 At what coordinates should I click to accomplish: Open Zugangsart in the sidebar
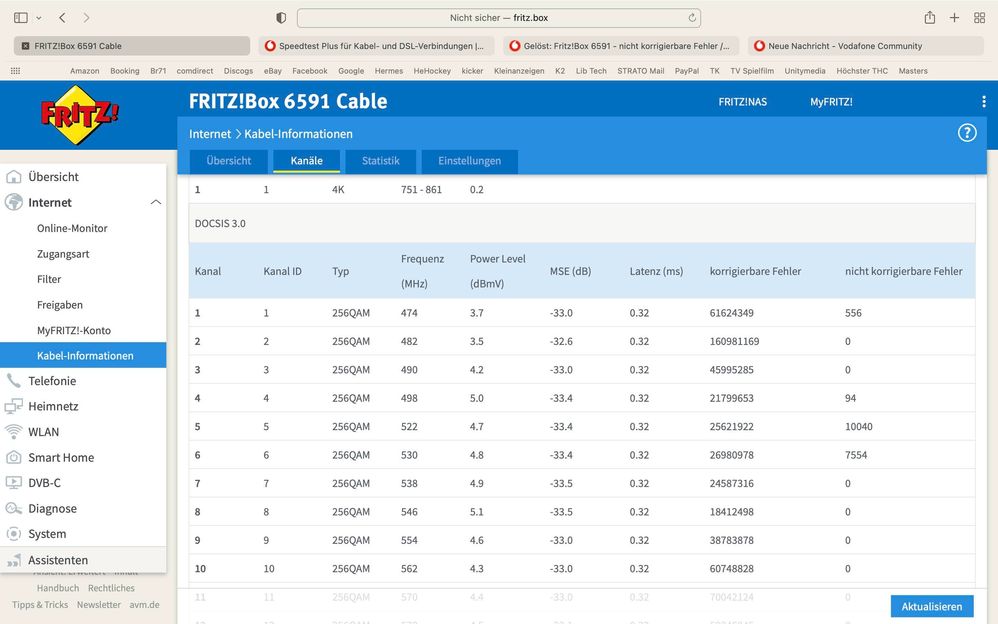63,254
